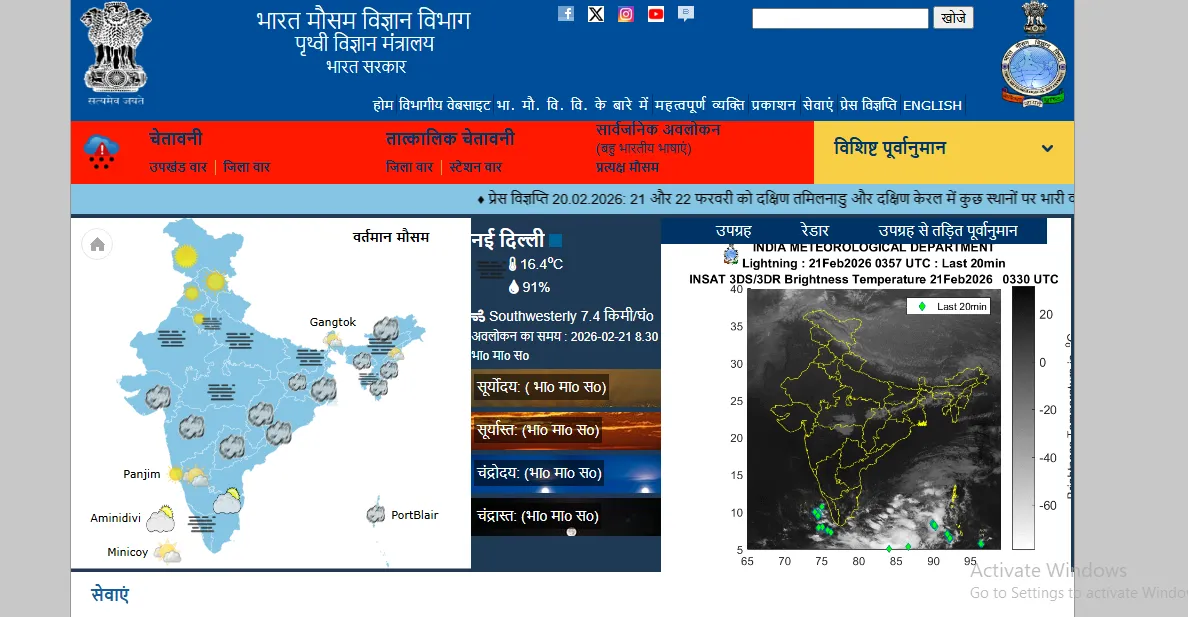Click the map home icon button
Screen dimensions: 1188x617
coord(97,244)
